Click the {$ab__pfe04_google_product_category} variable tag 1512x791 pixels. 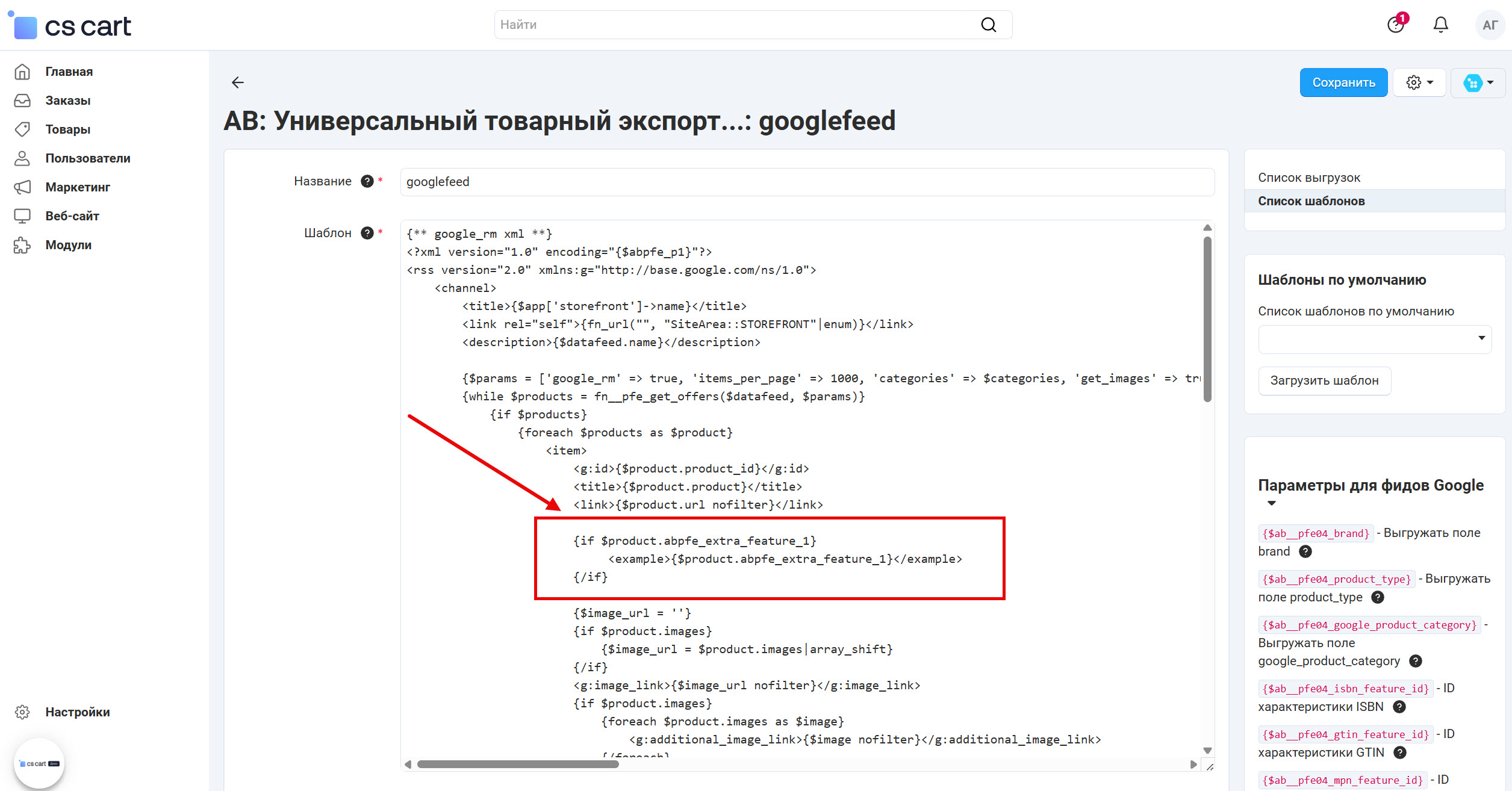click(1369, 625)
